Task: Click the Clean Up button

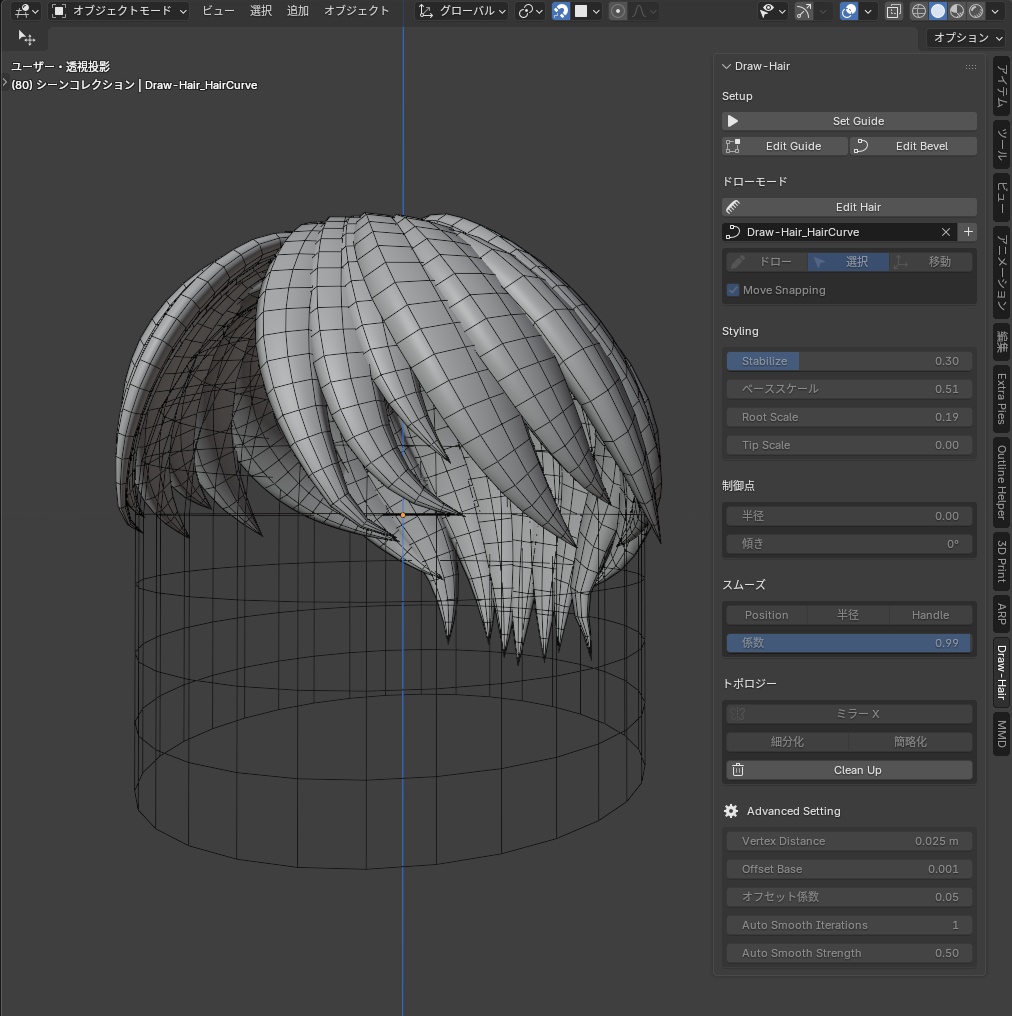Action: pyautogui.click(x=849, y=770)
